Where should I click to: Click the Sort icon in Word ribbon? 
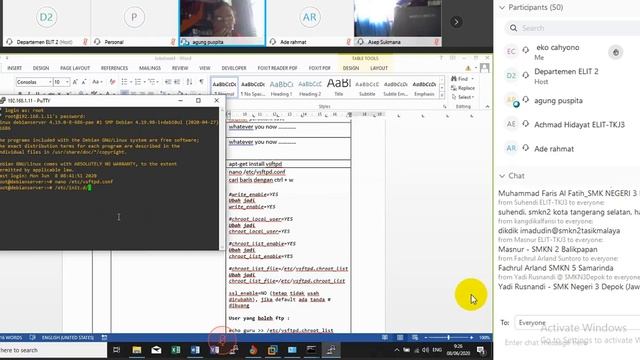pyautogui.click(x=189, y=82)
